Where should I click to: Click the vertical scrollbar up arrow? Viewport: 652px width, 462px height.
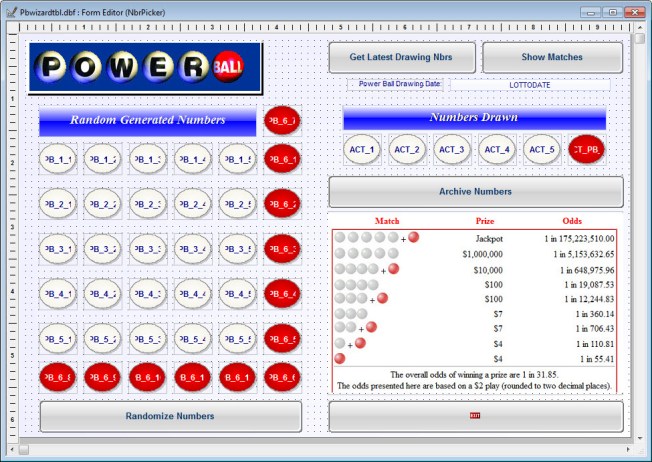640,28
